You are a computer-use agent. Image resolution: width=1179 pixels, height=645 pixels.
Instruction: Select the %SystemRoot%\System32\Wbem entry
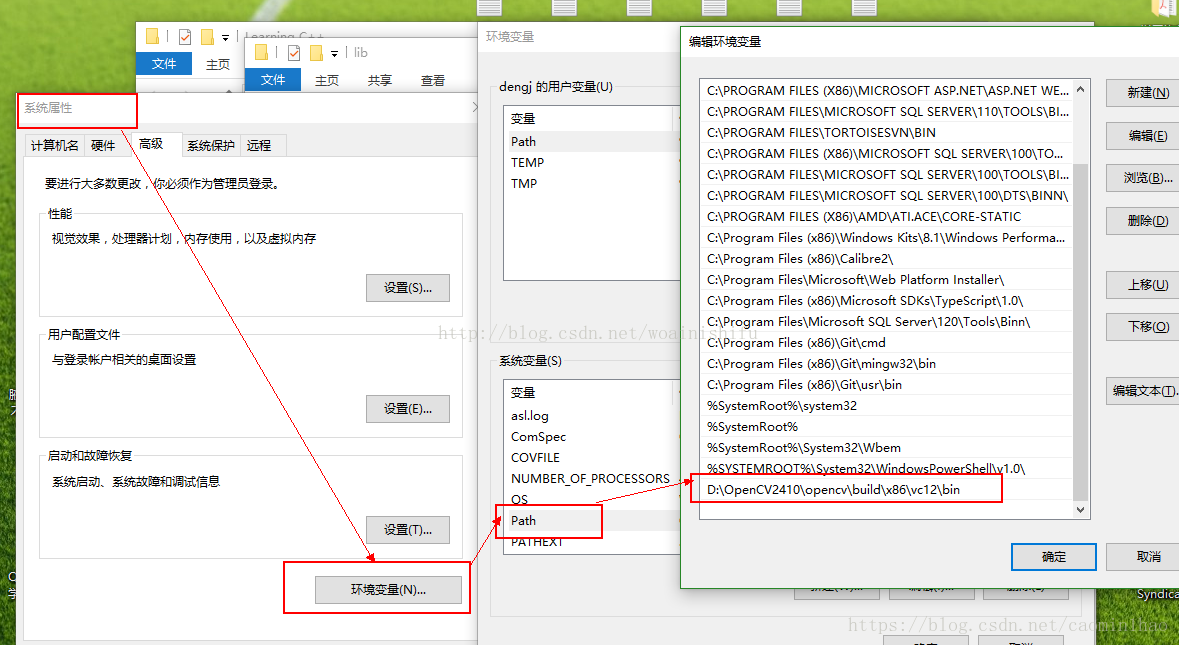[886, 448]
